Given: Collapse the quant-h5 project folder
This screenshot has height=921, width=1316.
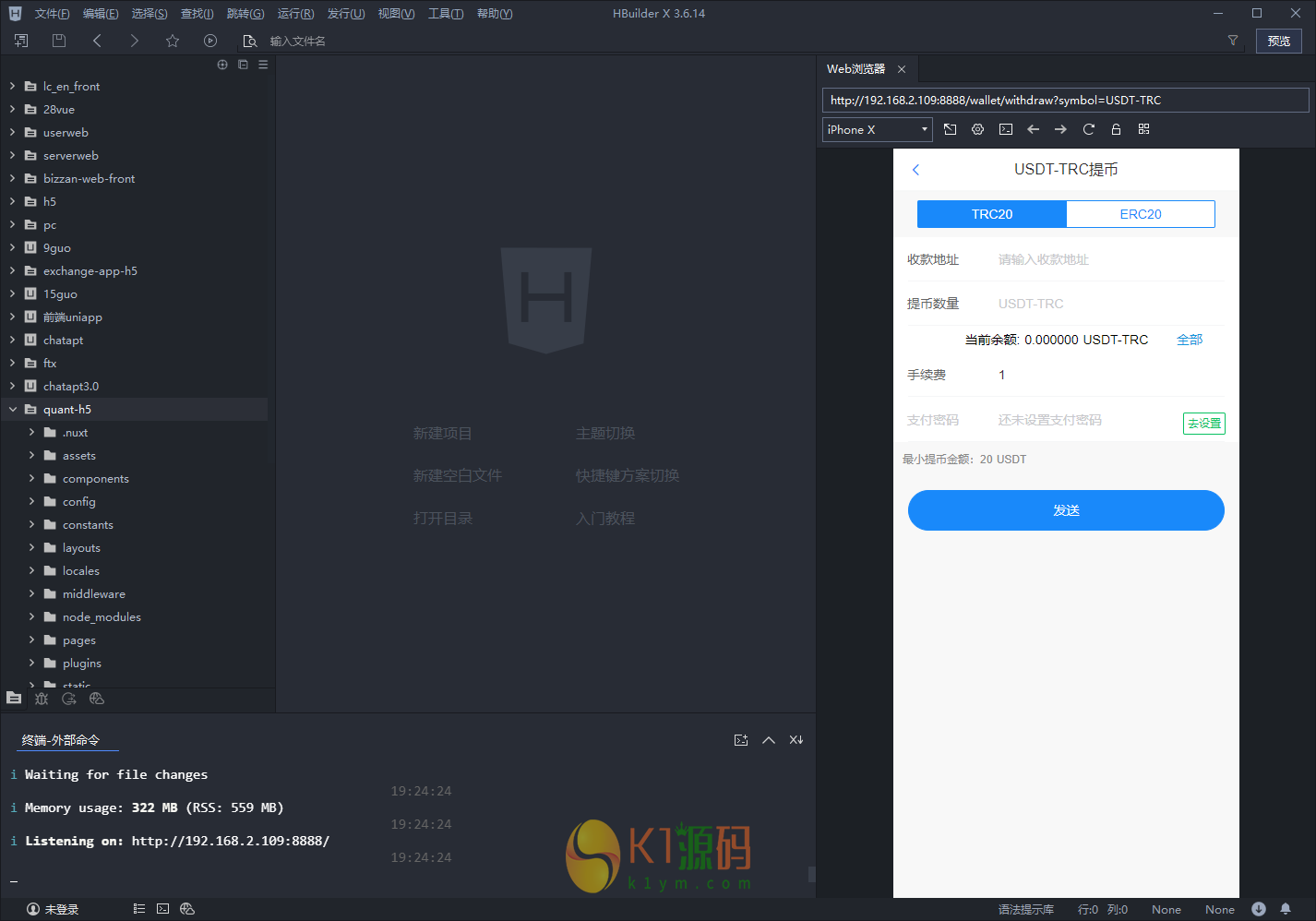Looking at the screenshot, I should click(13, 409).
